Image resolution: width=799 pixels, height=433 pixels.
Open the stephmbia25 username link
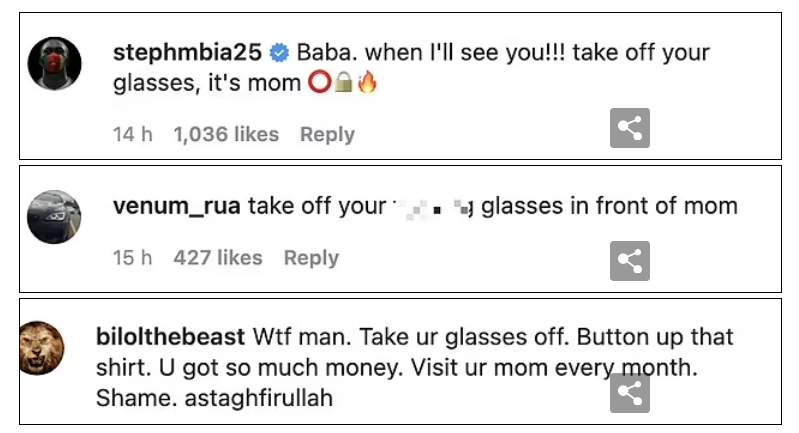coord(190,53)
